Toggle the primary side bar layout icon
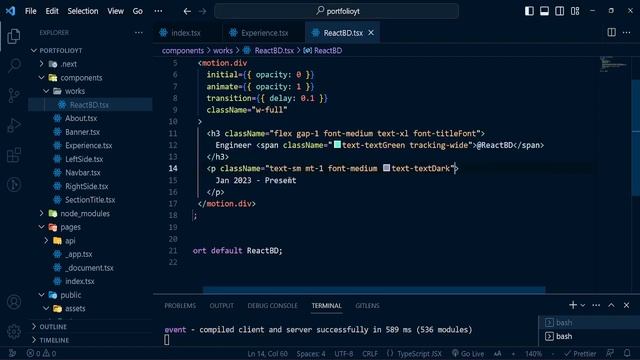The height and width of the screenshot is (360, 640). (529, 11)
